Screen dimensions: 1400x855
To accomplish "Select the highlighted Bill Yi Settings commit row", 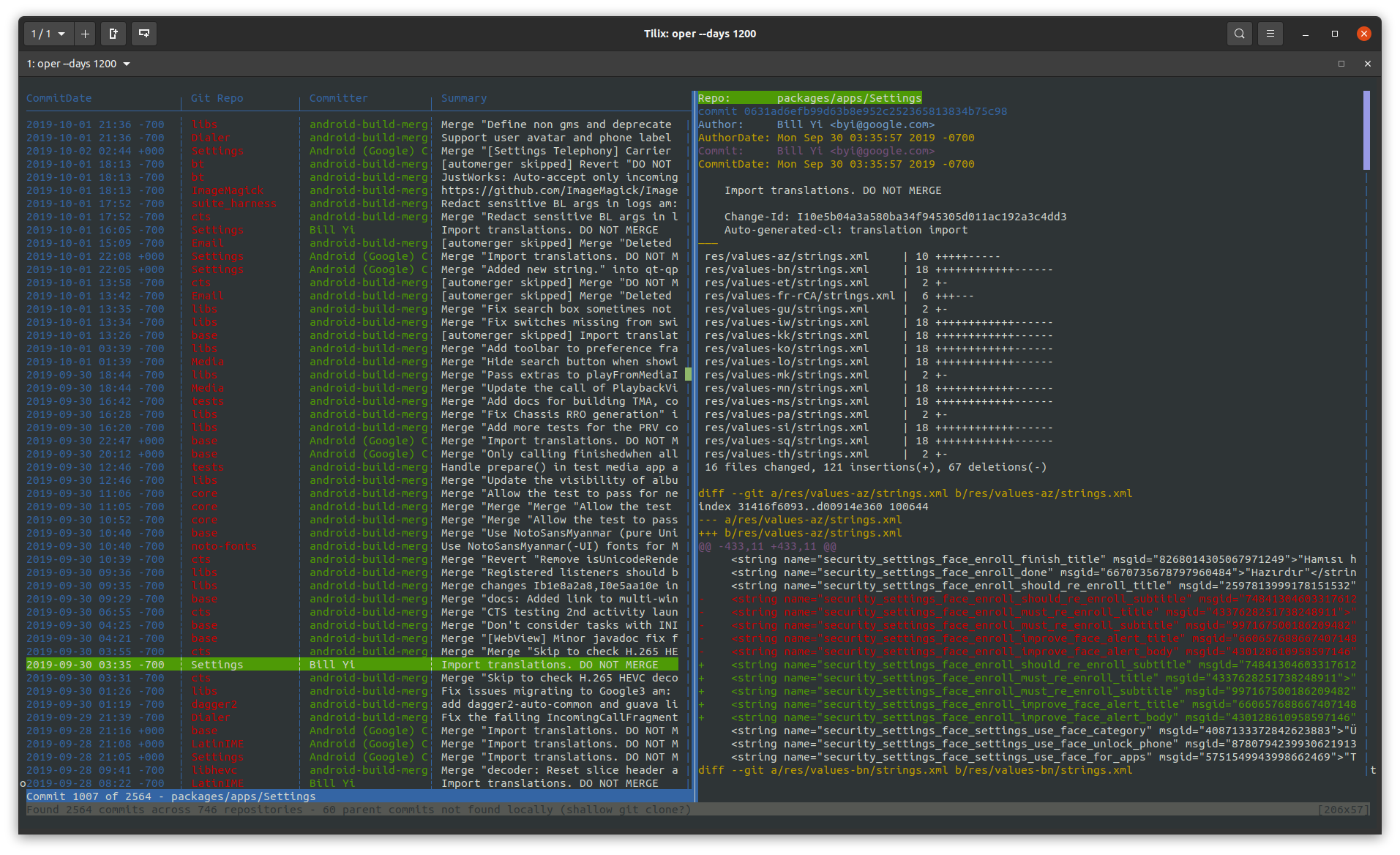I will click(x=351, y=665).
